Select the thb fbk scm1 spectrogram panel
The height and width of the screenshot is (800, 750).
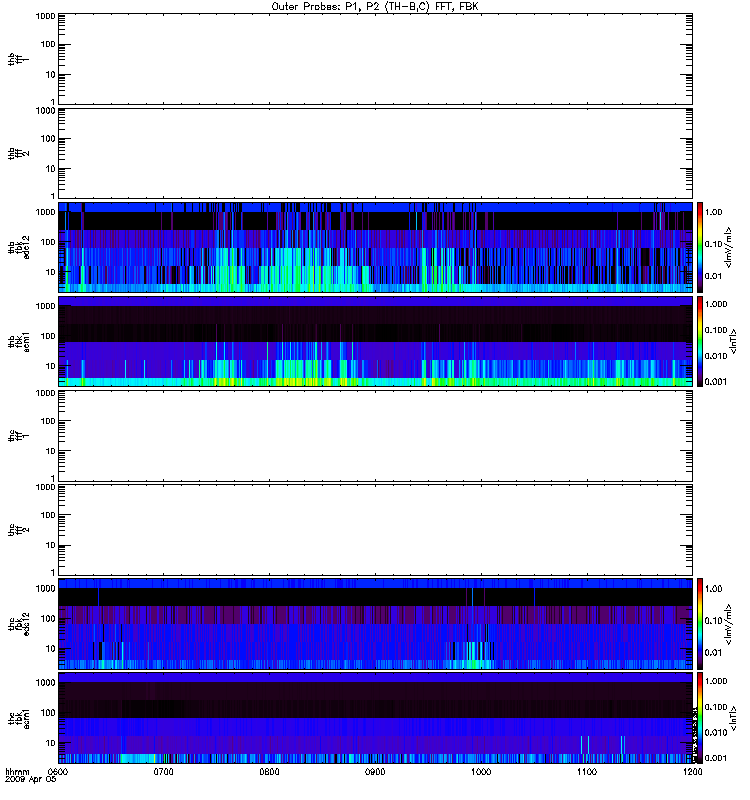[375, 341]
